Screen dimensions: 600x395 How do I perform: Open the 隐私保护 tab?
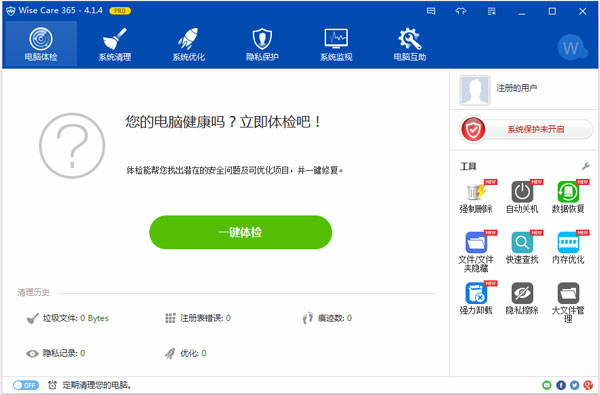click(262, 44)
